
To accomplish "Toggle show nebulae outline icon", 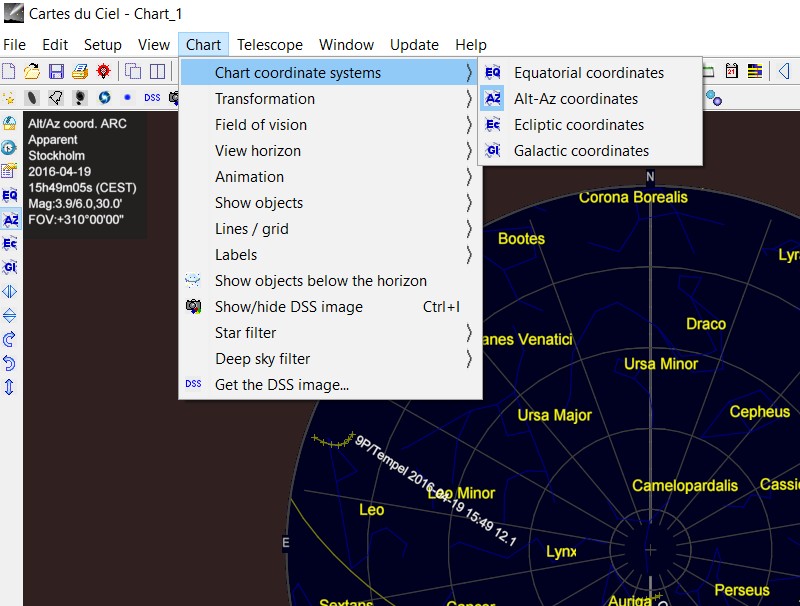I will click(x=80, y=97).
